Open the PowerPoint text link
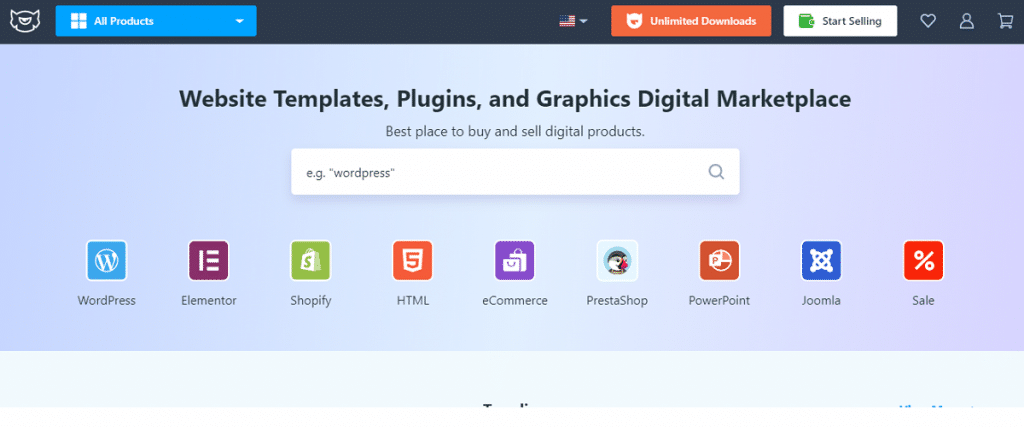The image size is (1024, 427). pos(719,301)
